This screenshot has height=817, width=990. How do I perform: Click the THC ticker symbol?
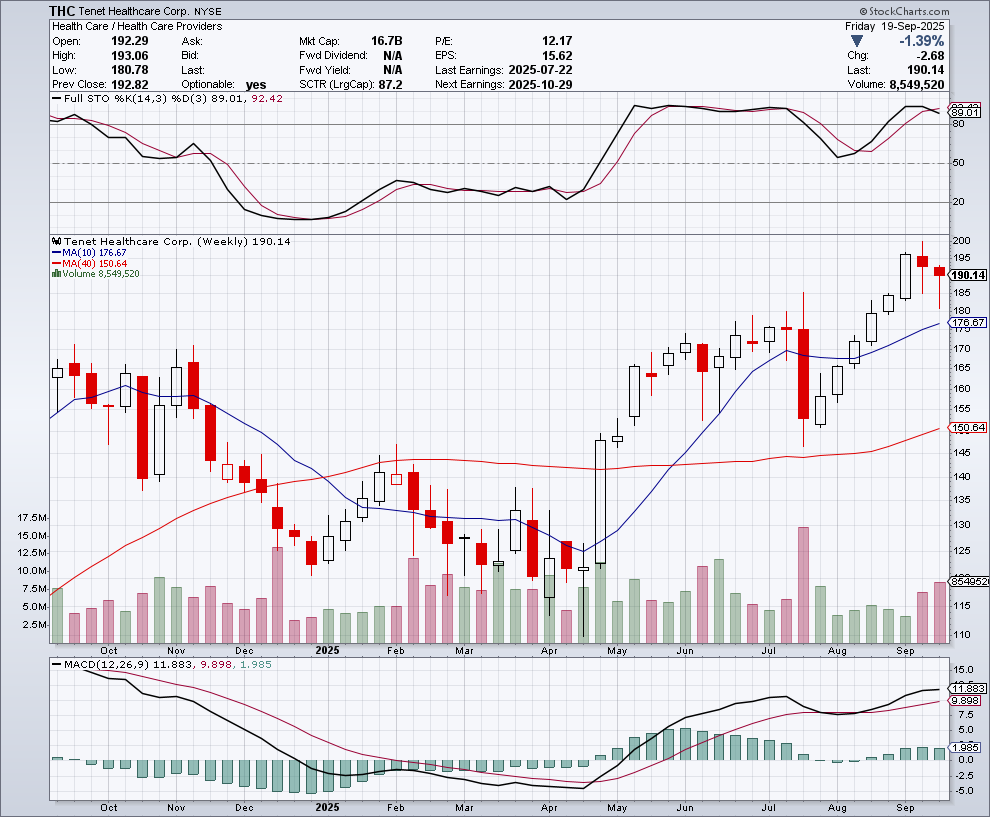(62, 11)
